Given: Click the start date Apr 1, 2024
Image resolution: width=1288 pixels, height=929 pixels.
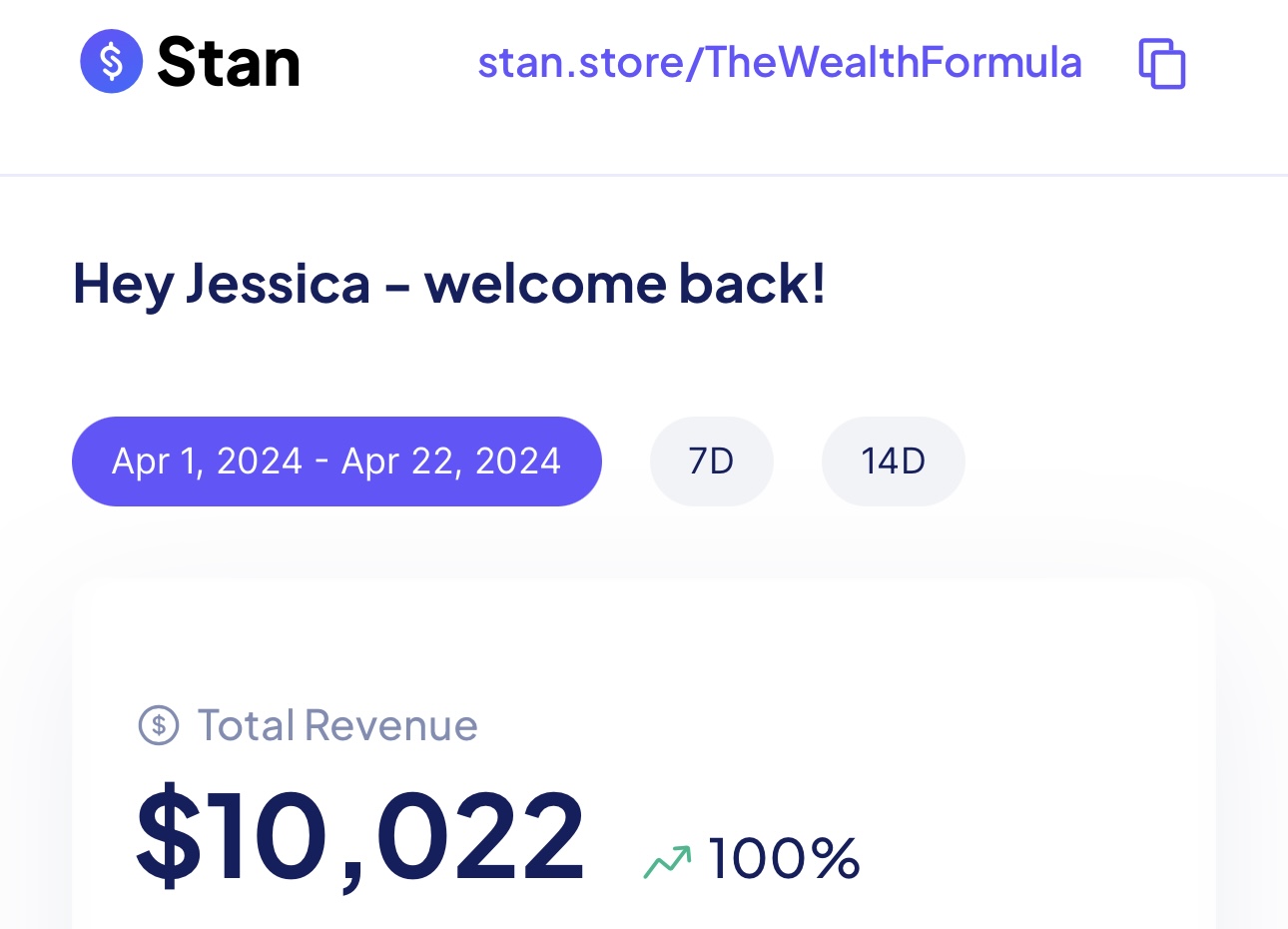Looking at the screenshot, I should tap(207, 462).
